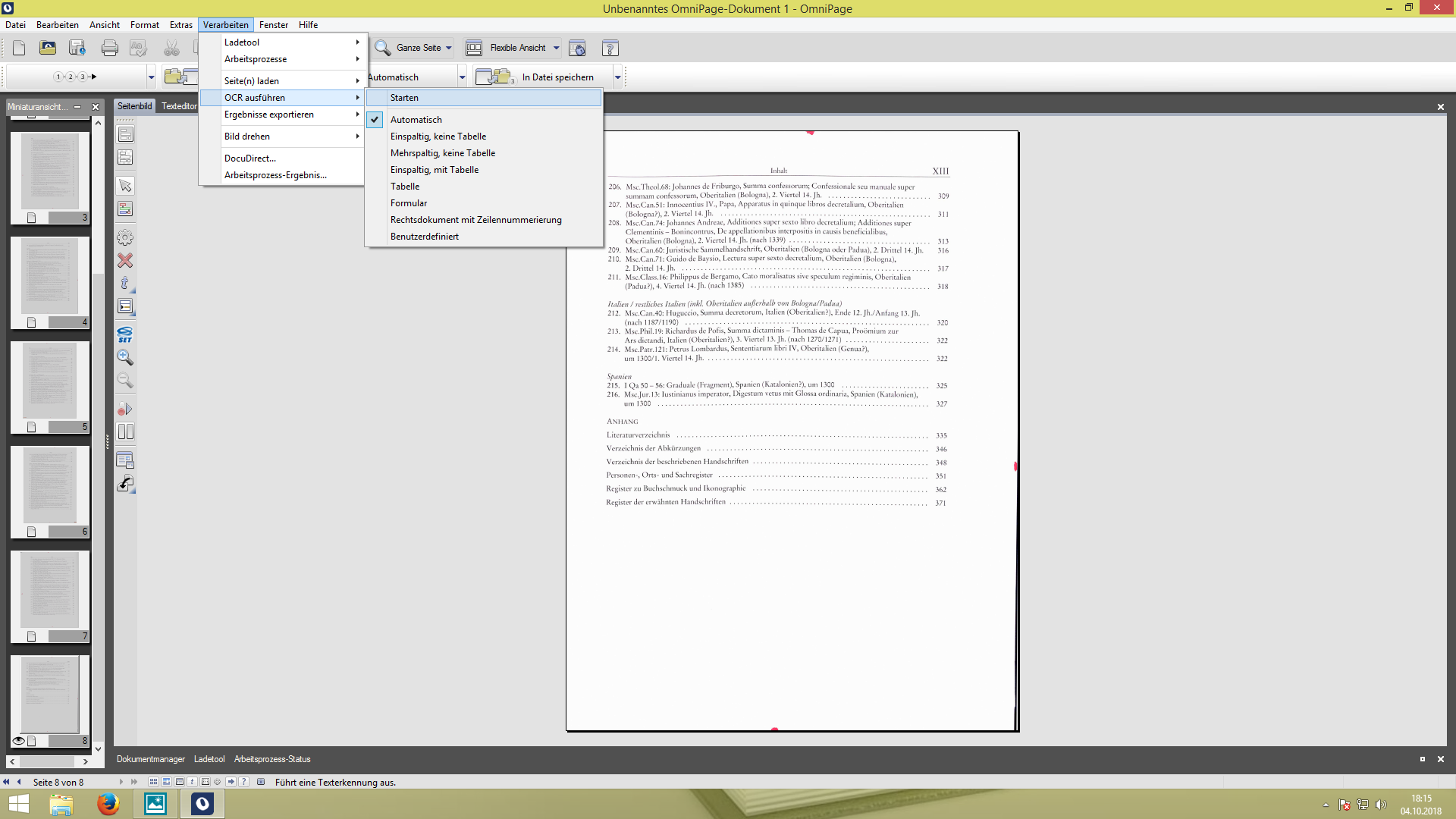Viewport: 1456px width, 819px height.
Task: Click the options window icon left of help
Action: click(x=577, y=48)
